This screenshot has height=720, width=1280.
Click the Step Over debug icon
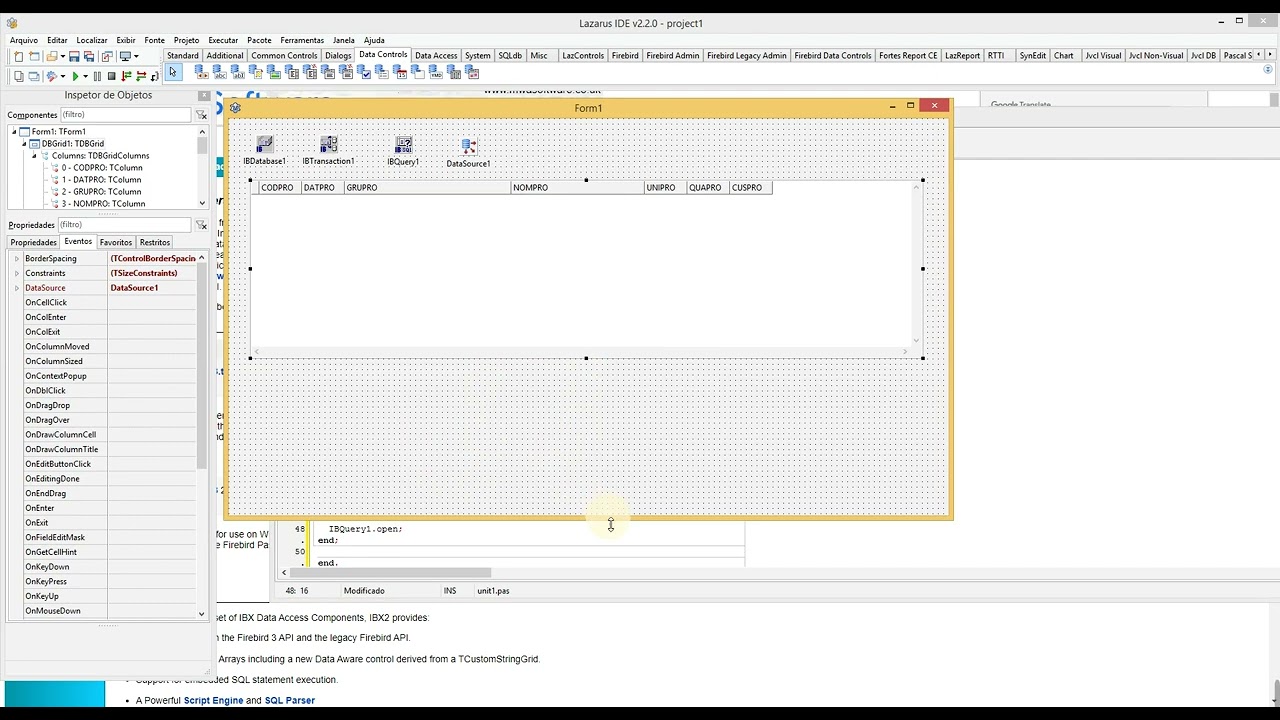pyautogui.click(x=141, y=76)
